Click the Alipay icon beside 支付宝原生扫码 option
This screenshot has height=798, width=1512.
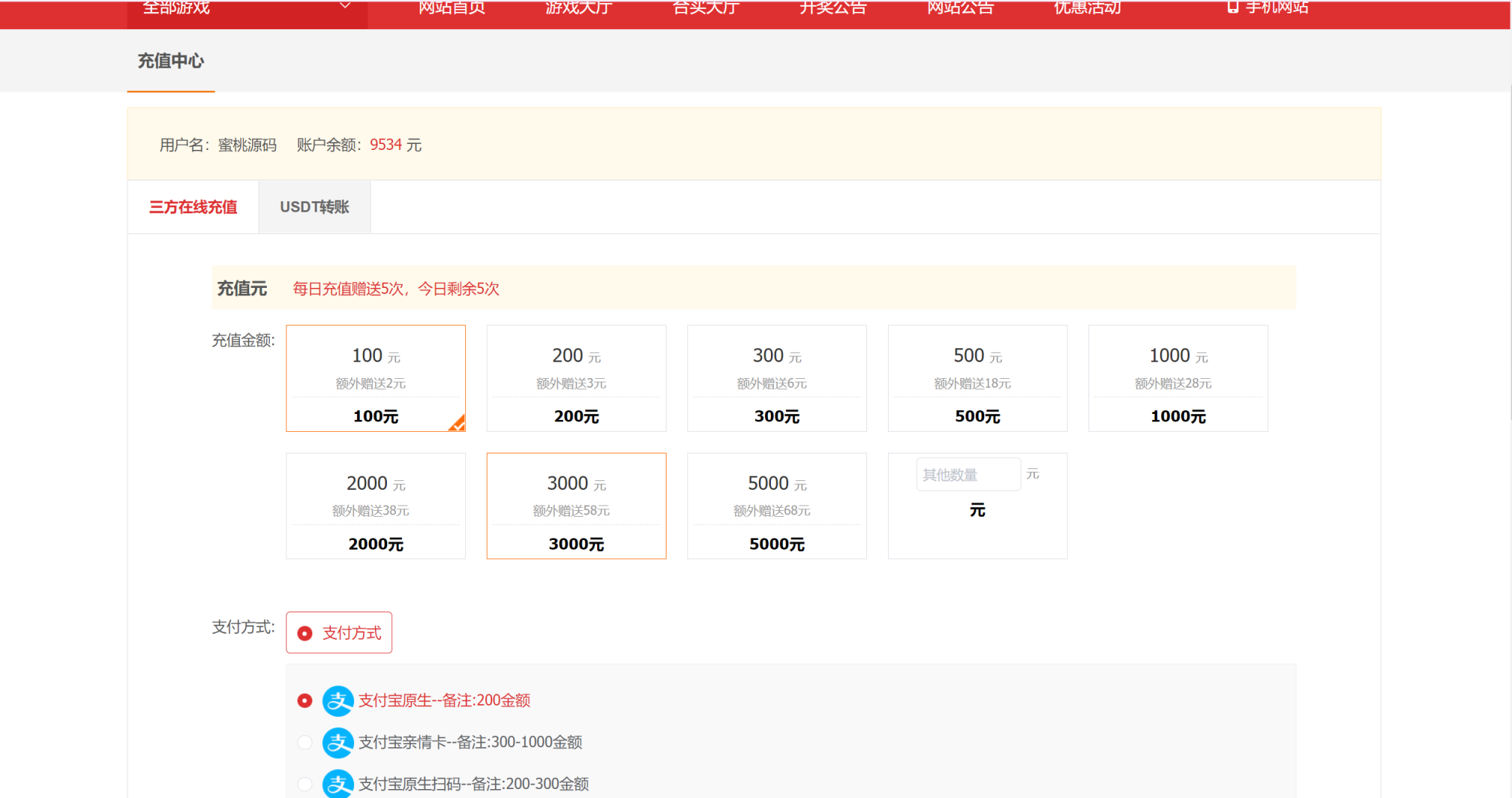[x=338, y=784]
